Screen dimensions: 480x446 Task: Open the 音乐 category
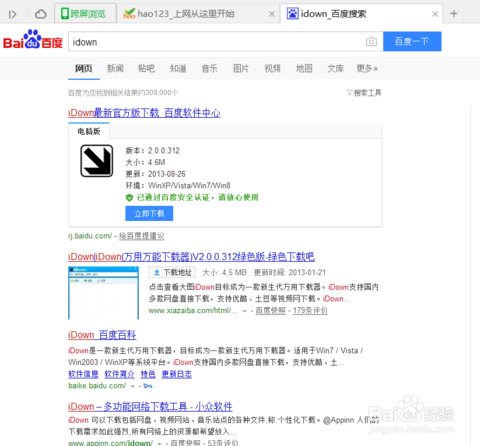coord(209,69)
